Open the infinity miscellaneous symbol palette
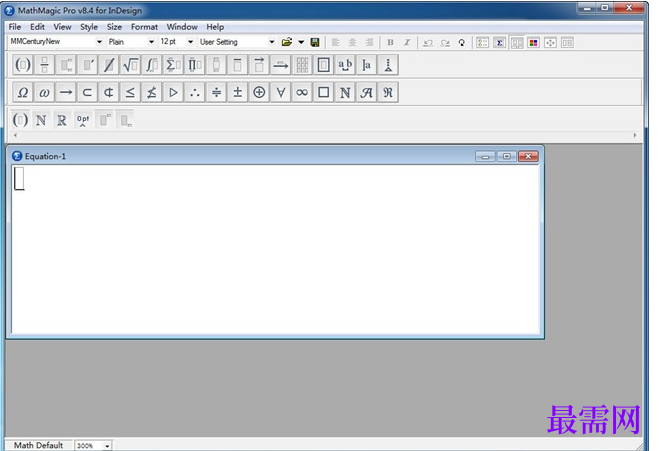This screenshot has height=451, width=659. (x=302, y=92)
